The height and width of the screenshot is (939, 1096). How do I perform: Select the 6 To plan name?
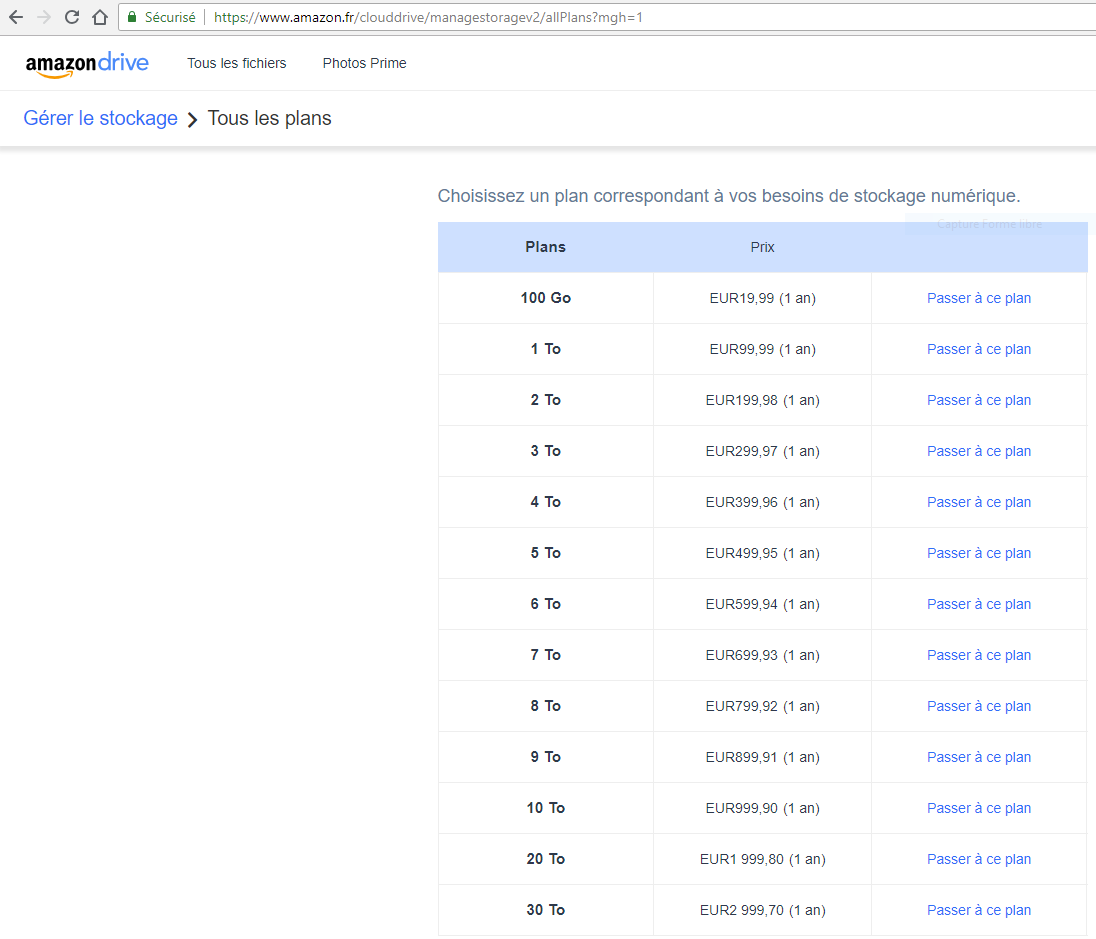point(545,604)
